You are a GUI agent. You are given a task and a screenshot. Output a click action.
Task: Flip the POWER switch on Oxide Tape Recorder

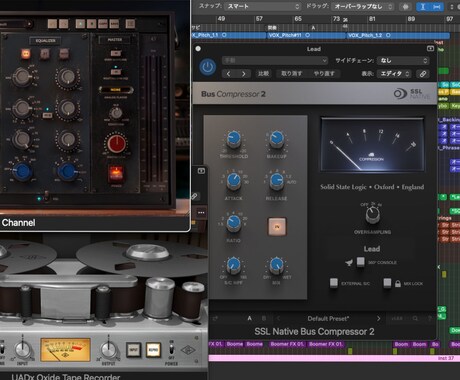point(171,350)
